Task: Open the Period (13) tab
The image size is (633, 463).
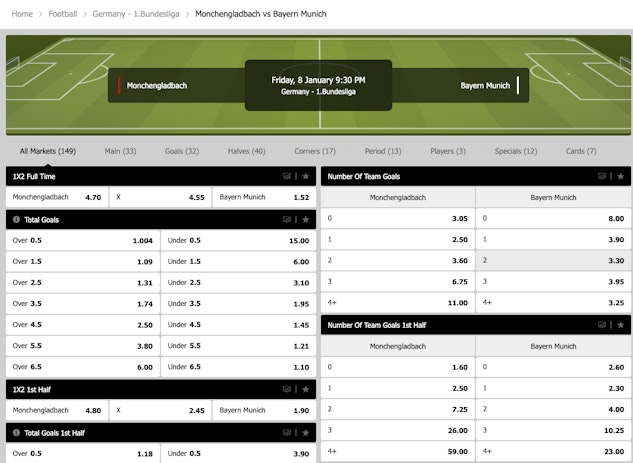Action: (x=383, y=151)
